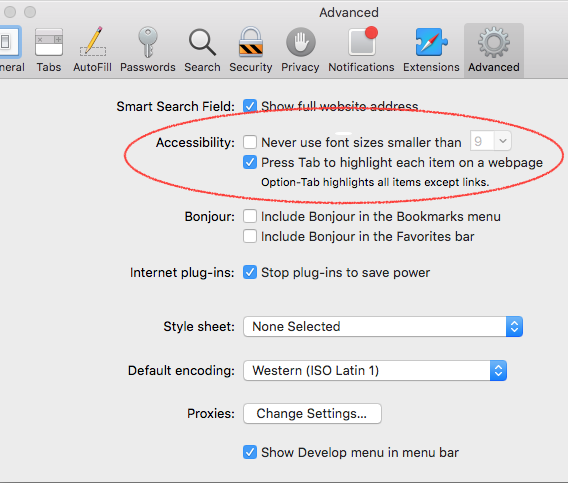Open the minimum font size dropdown

click(491, 141)
